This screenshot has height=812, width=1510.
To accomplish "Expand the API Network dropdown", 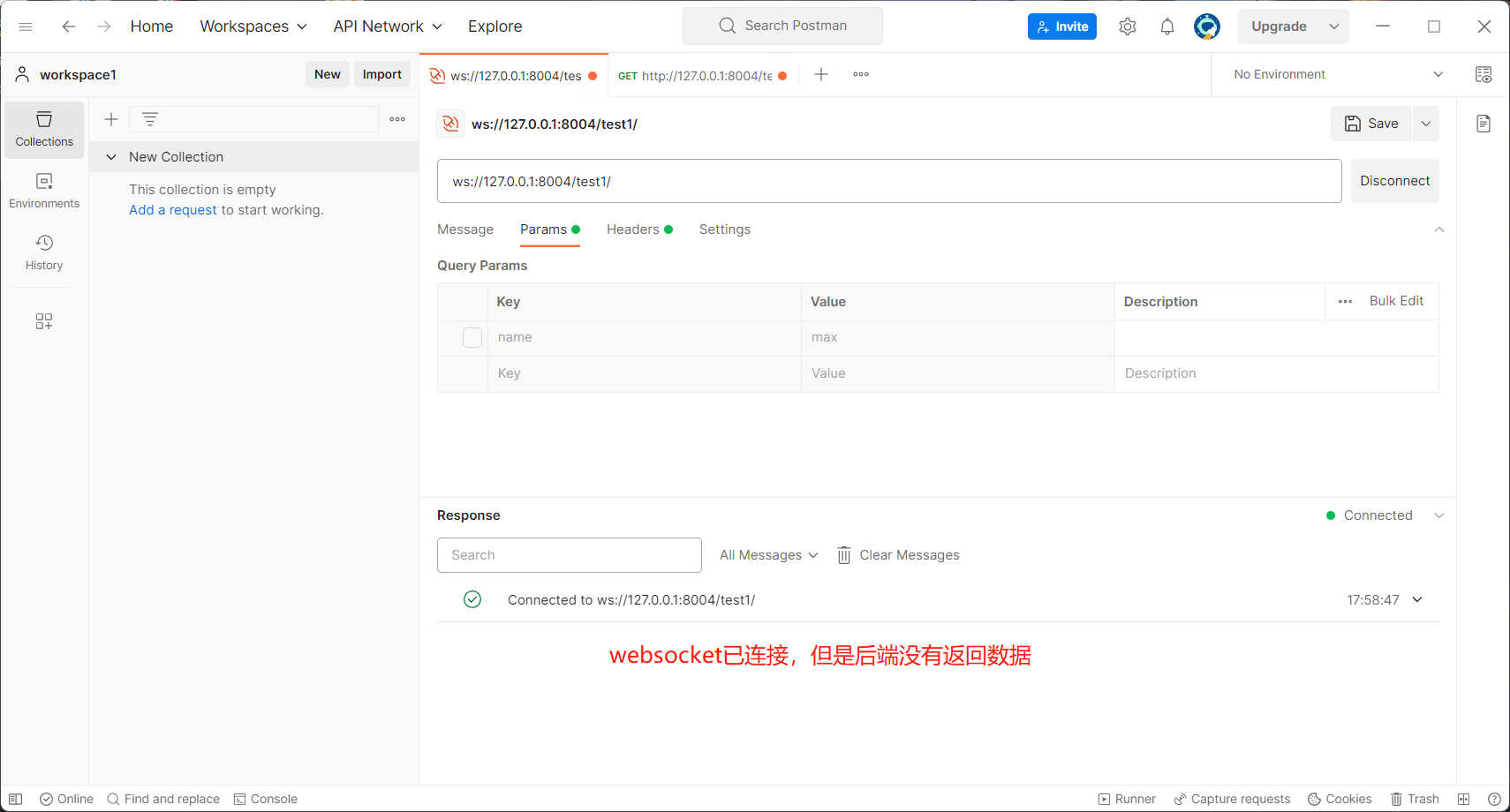I will coord(388,26).
